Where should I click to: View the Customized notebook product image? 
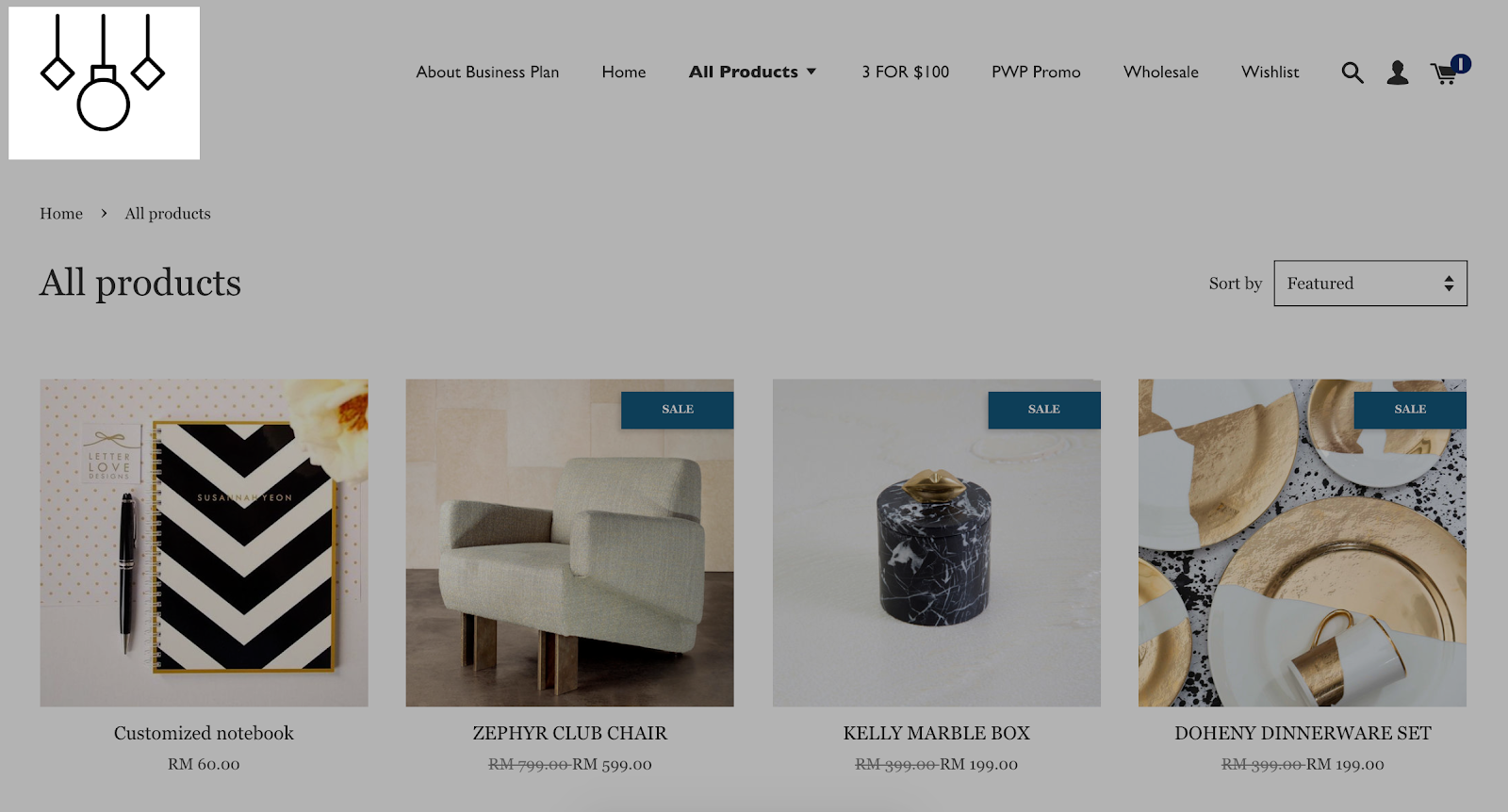point(204,543)
